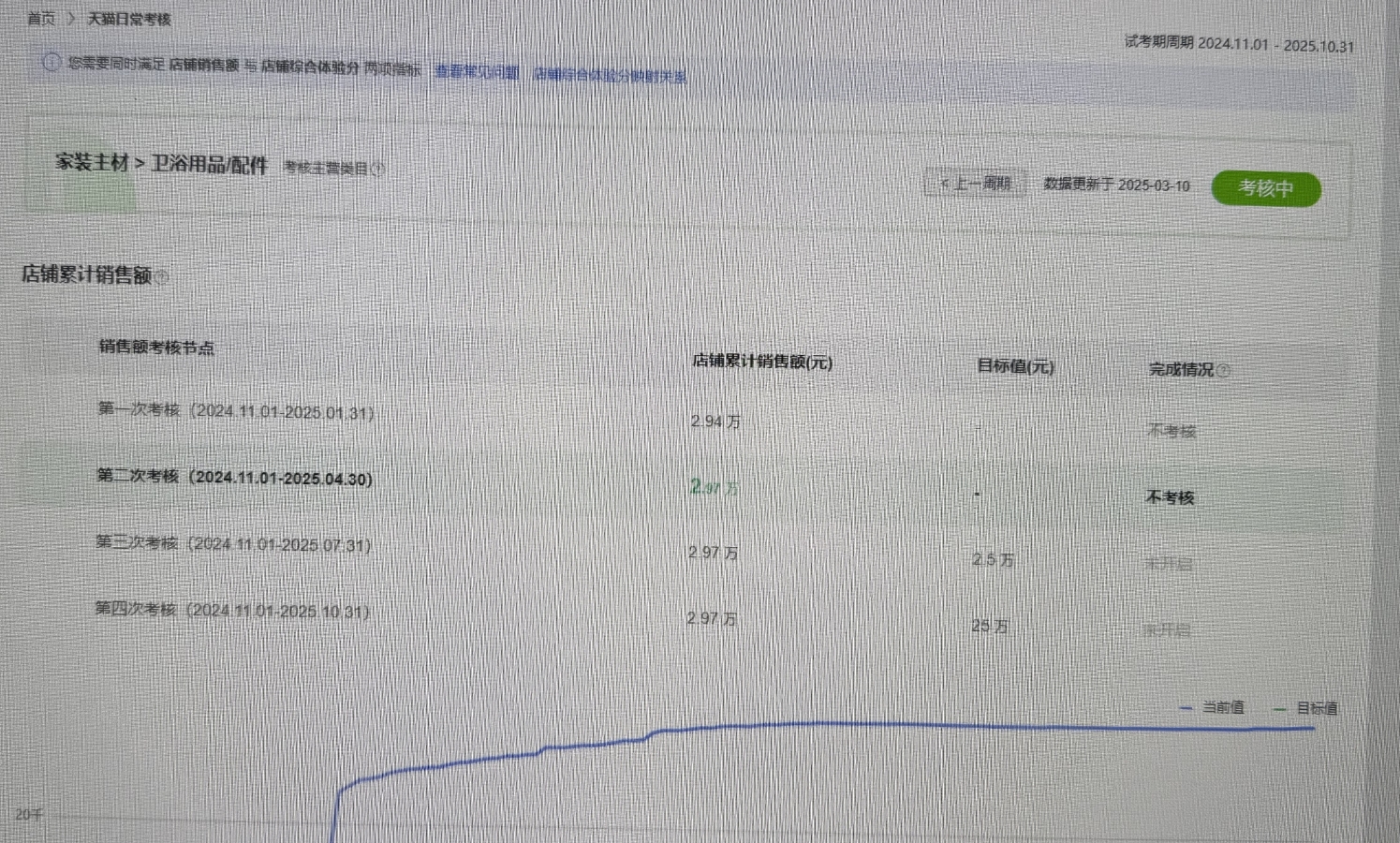Toggle the 当前值 legend line marker

tap(1186, 708)
